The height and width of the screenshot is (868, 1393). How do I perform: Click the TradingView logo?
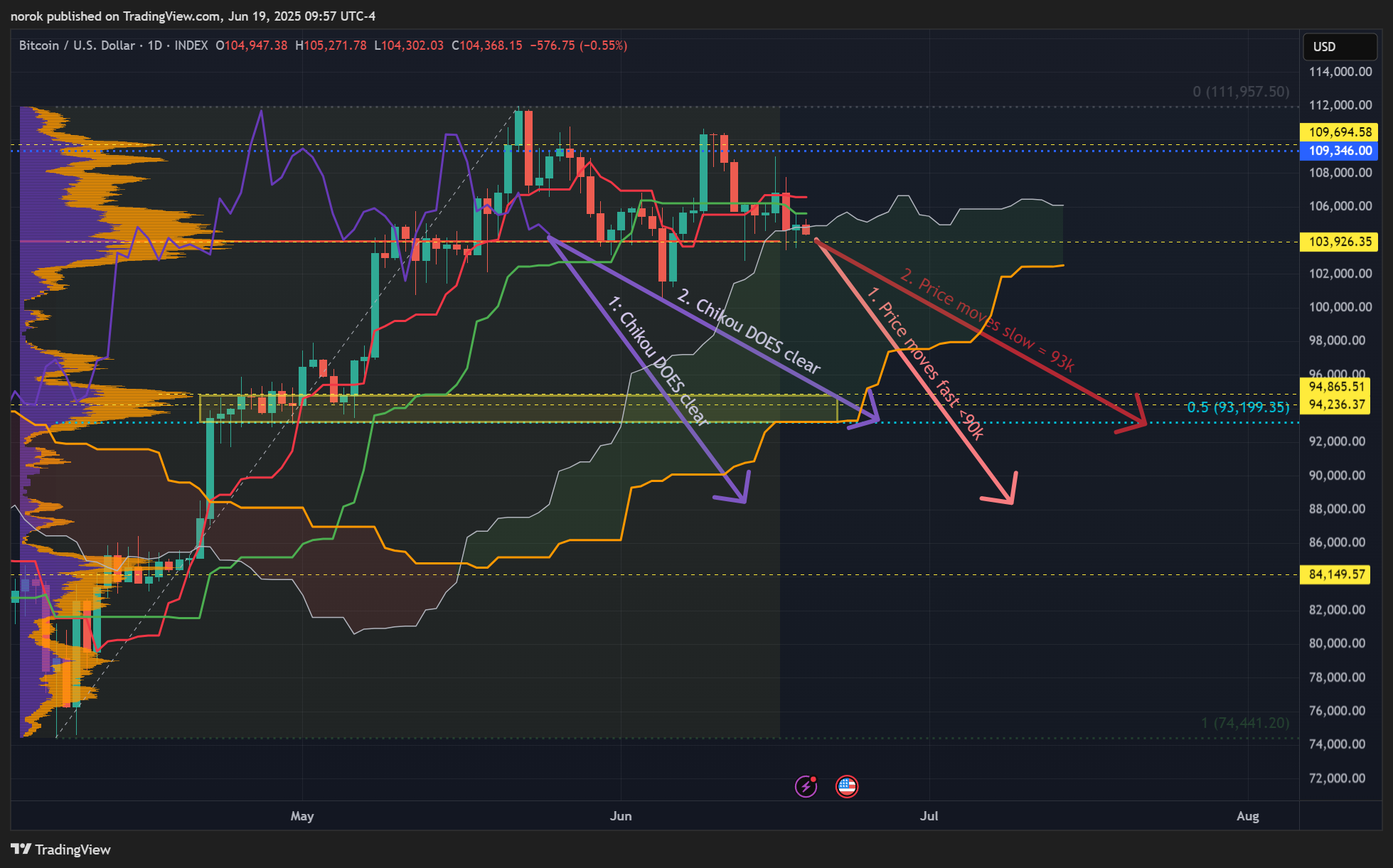[x=61, y=850]
